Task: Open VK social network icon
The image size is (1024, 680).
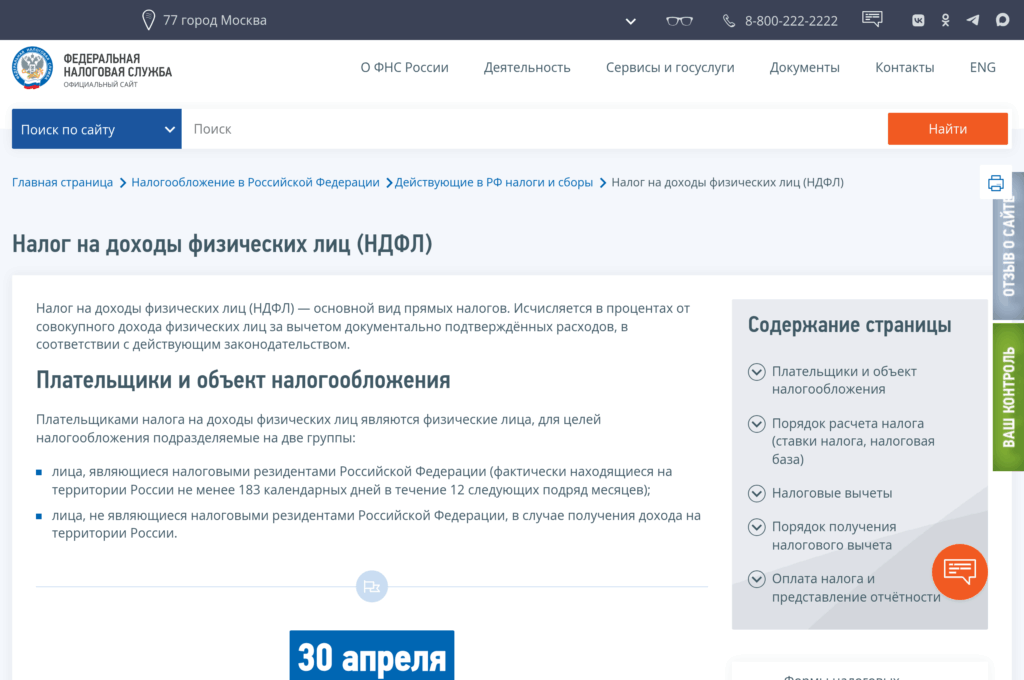Action: pyautogui.click(x=918, y=21)
